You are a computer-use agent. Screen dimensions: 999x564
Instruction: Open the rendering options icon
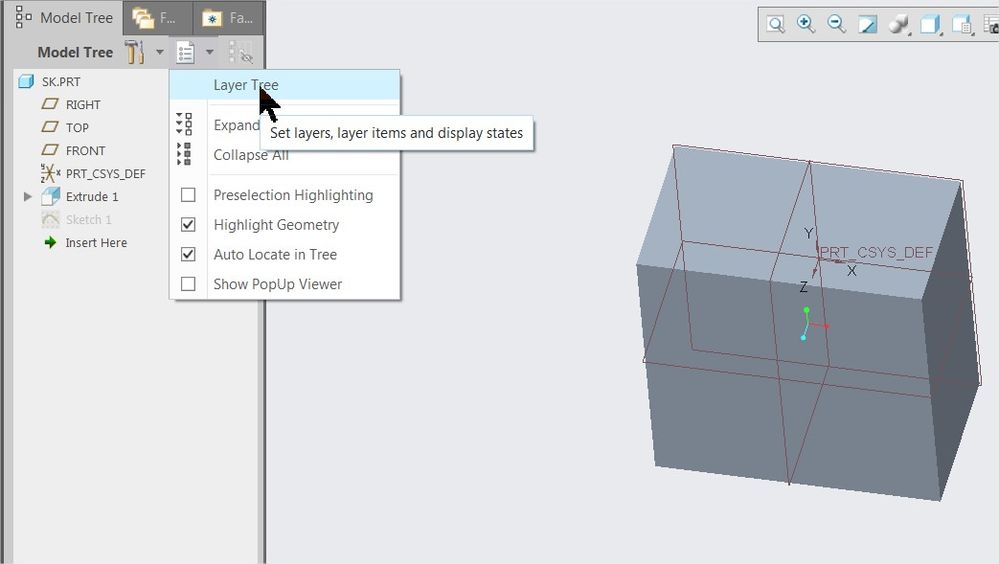point(898,24)
